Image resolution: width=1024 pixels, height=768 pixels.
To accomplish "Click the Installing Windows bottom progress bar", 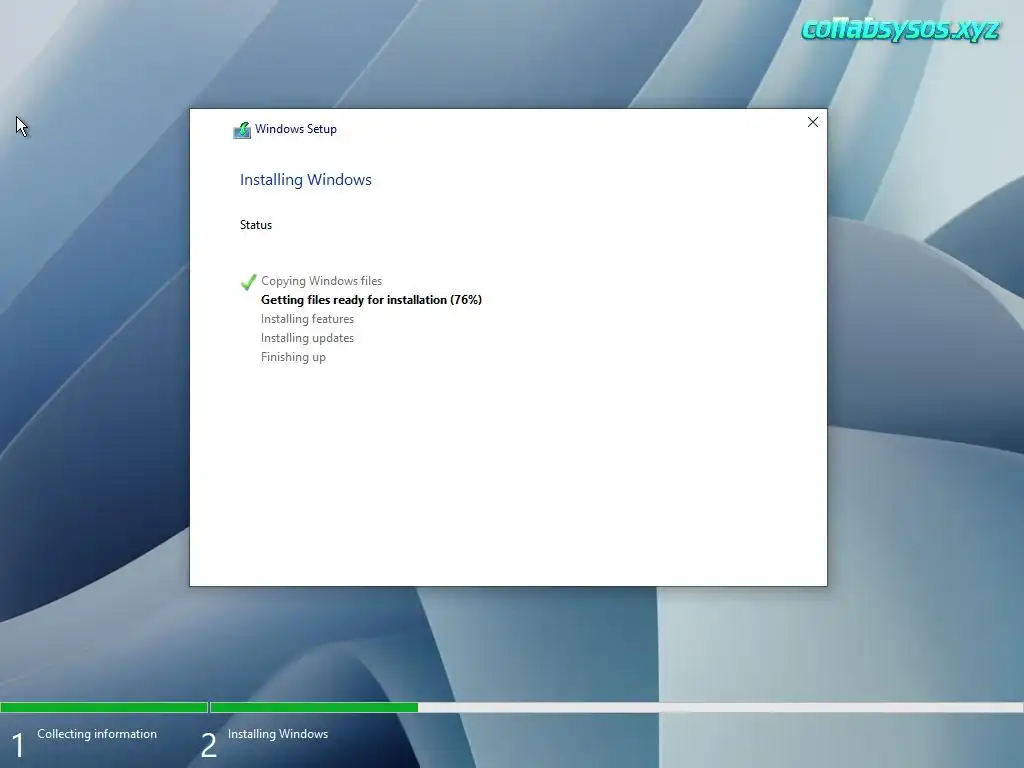I will pyautogui.click(x=616, y=707).
